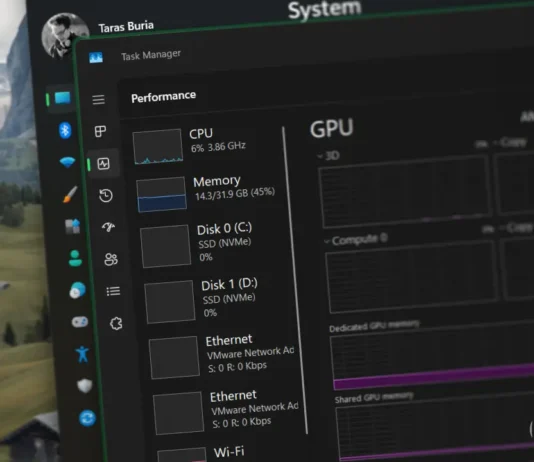Open Accessibility icon in Settings sidebar

(x=82, y=354)
